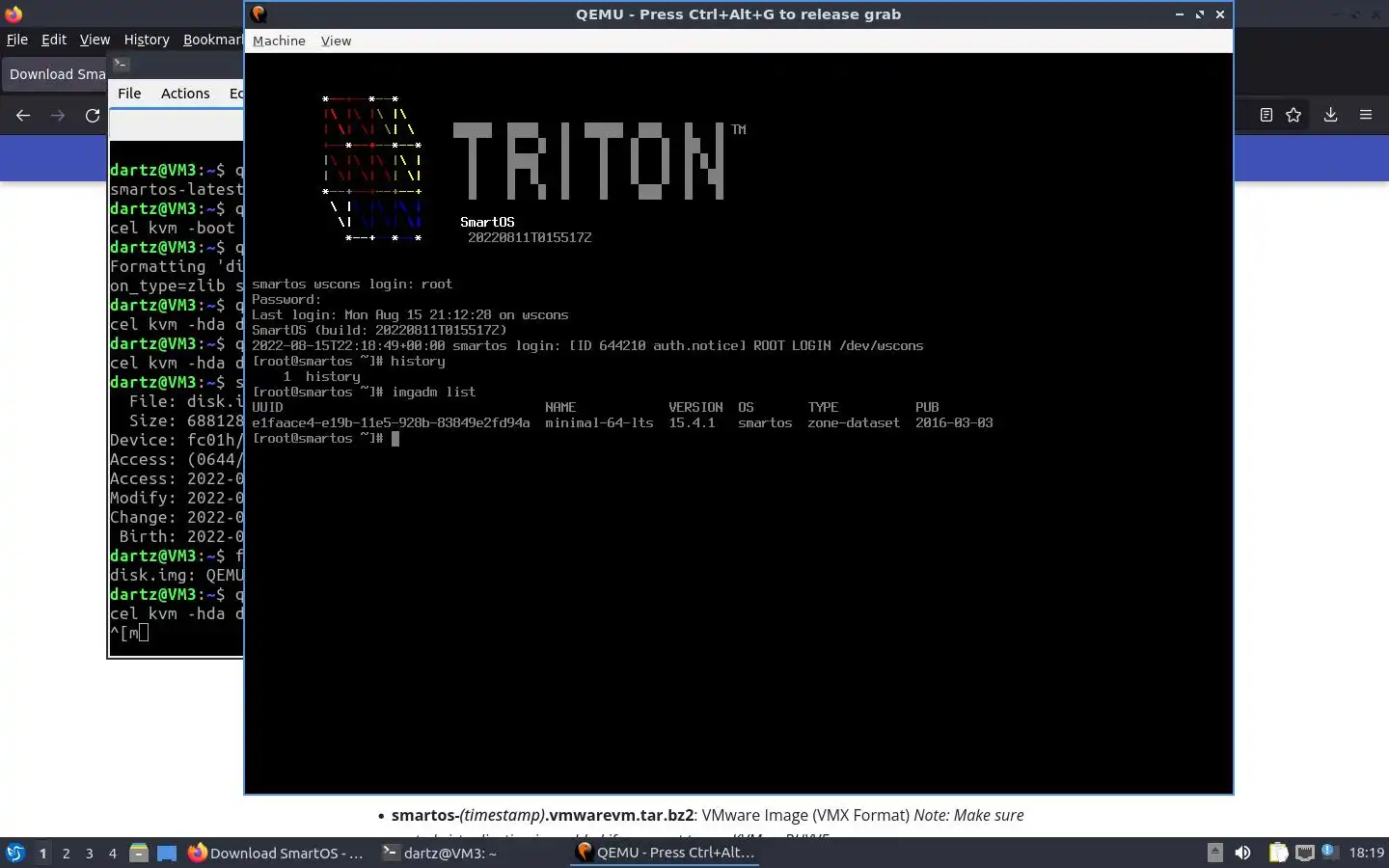Switch to dartz@VM3 terminal taskbar entry
Viewport: 1389px width, 868px height.
(x=440, y=853)
